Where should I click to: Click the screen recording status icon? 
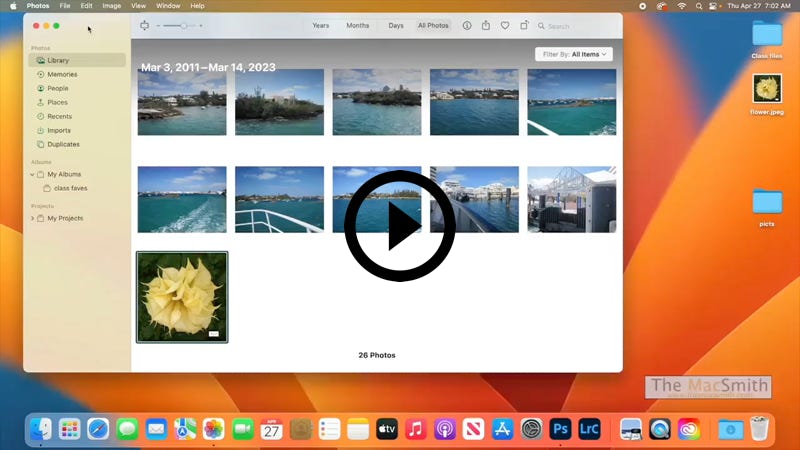(642, 6)
